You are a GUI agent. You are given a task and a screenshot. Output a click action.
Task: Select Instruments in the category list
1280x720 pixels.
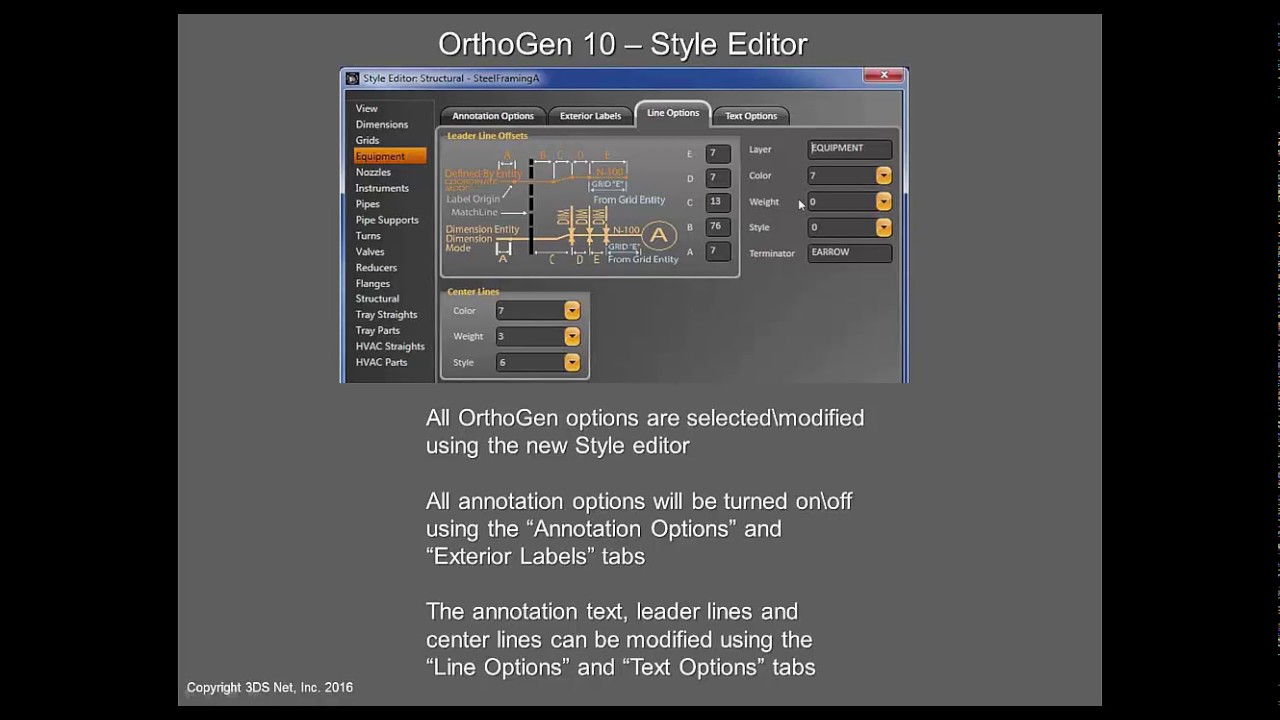(x=382, y=188)
